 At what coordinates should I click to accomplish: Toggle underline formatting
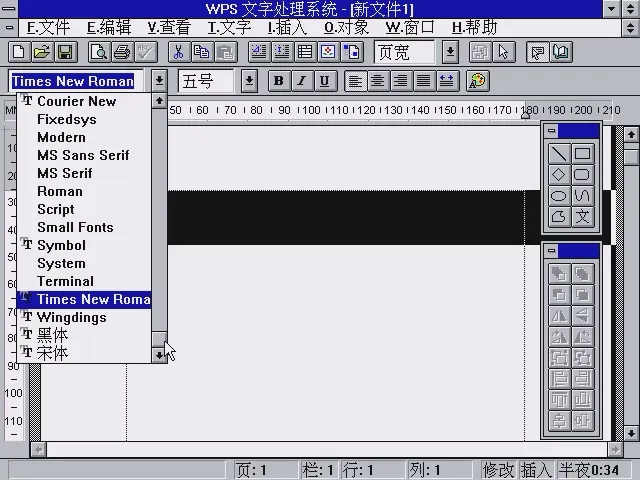(x=325, y=81)
